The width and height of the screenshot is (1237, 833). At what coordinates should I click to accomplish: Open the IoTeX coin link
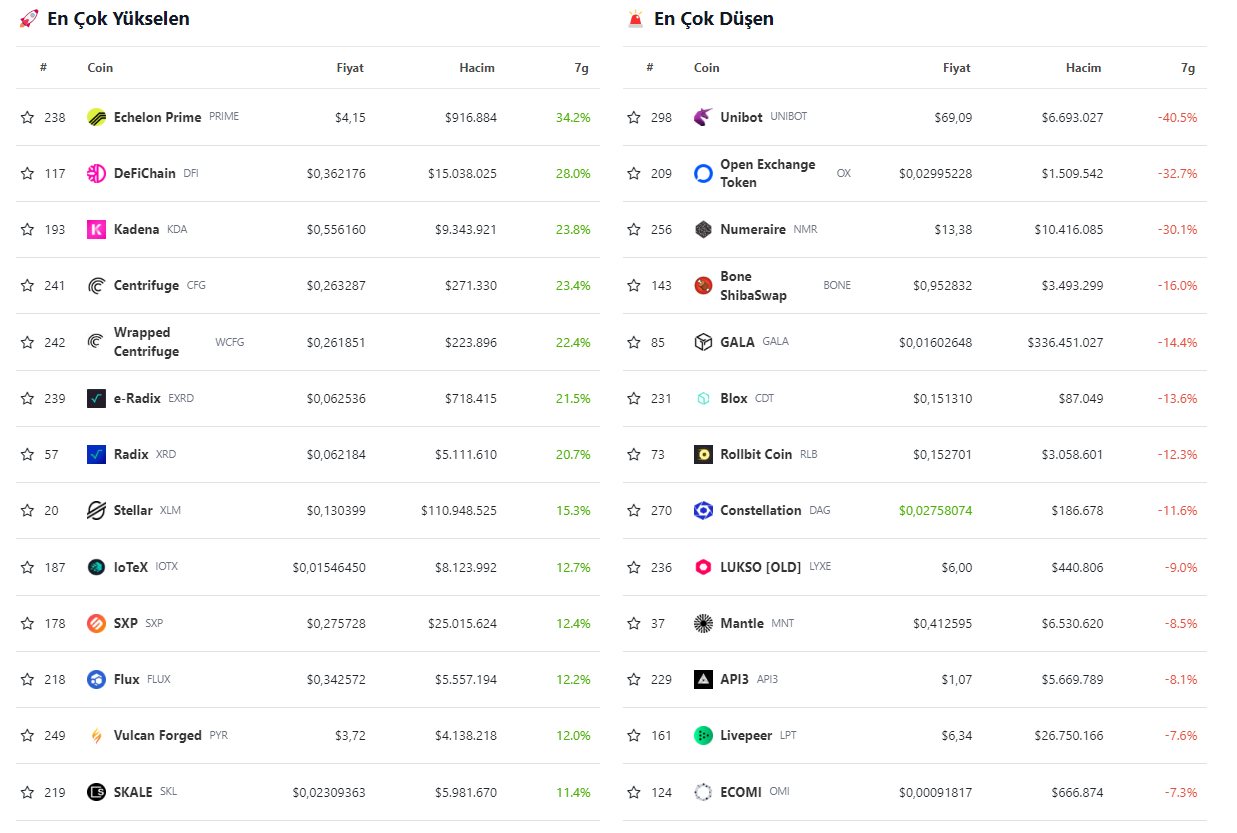[130, 567]
